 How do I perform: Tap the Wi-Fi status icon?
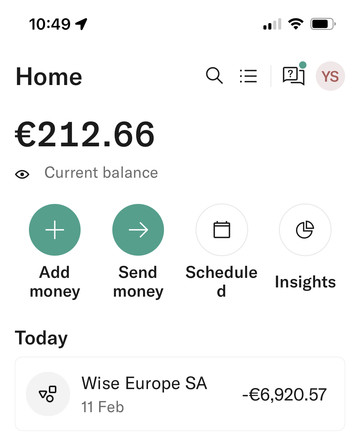coord(295,24)
